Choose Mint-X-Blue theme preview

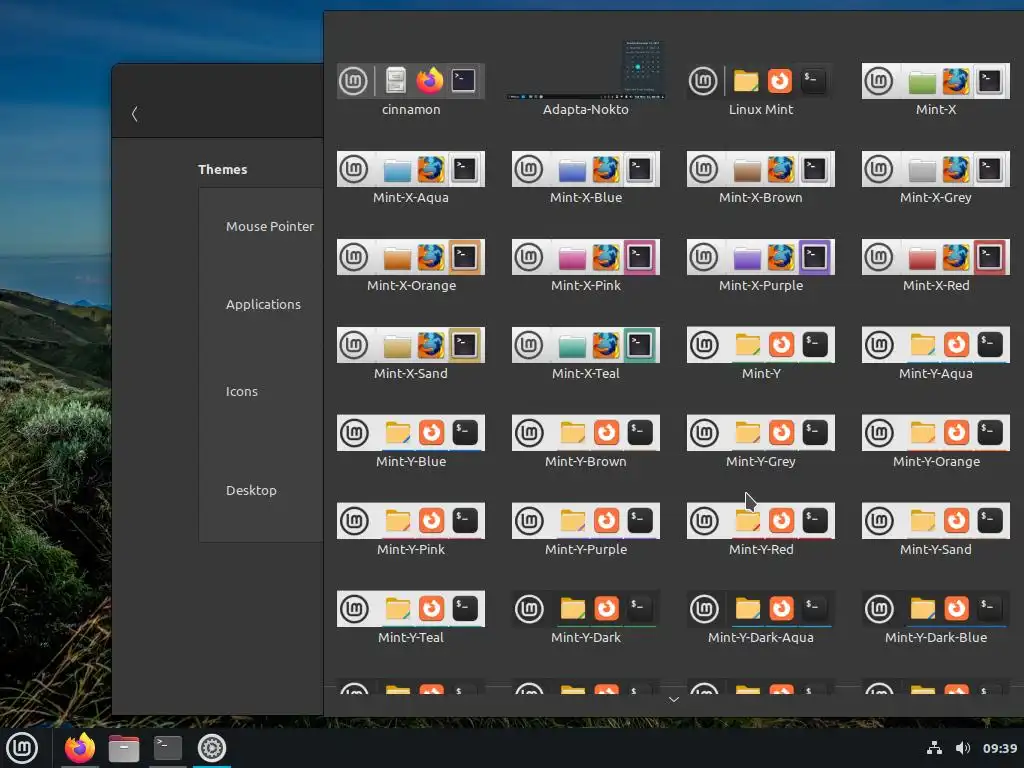586,169
